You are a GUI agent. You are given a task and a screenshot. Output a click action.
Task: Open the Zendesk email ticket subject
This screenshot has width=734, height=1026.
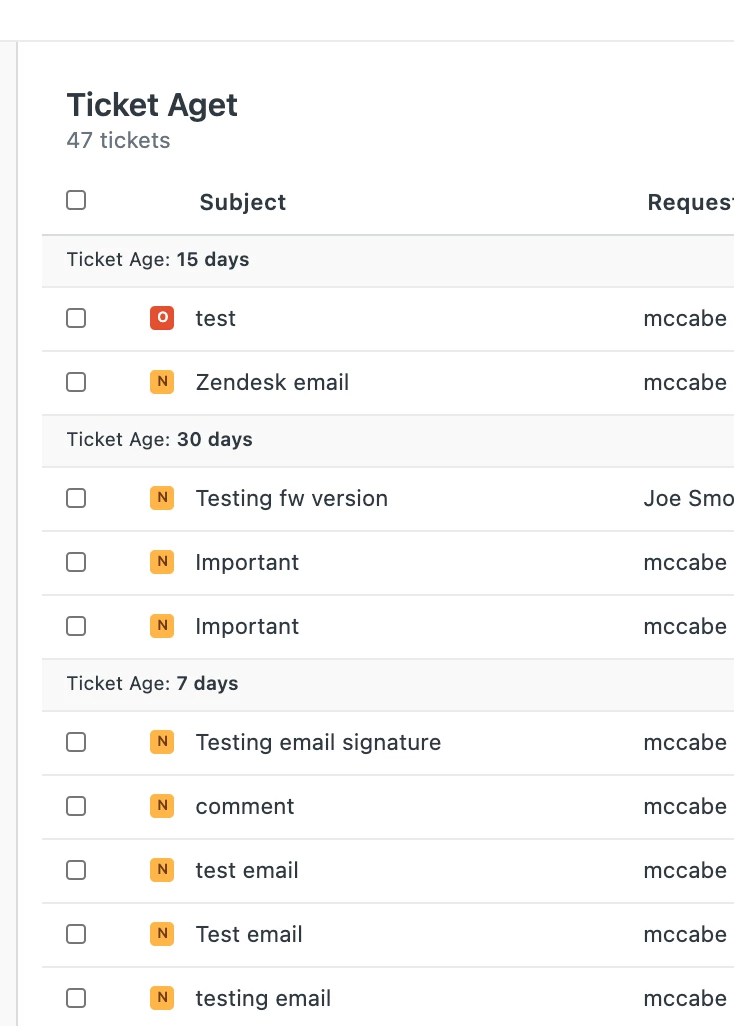coord(272,382)
